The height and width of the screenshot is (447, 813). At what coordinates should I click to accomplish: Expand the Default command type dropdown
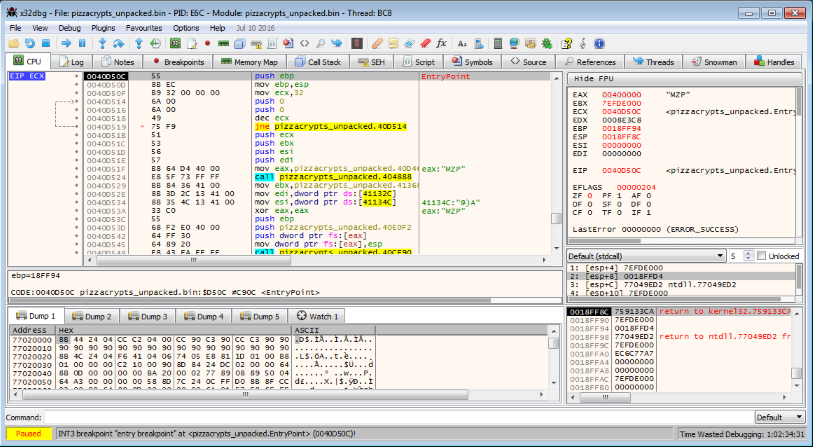(780, 416)
